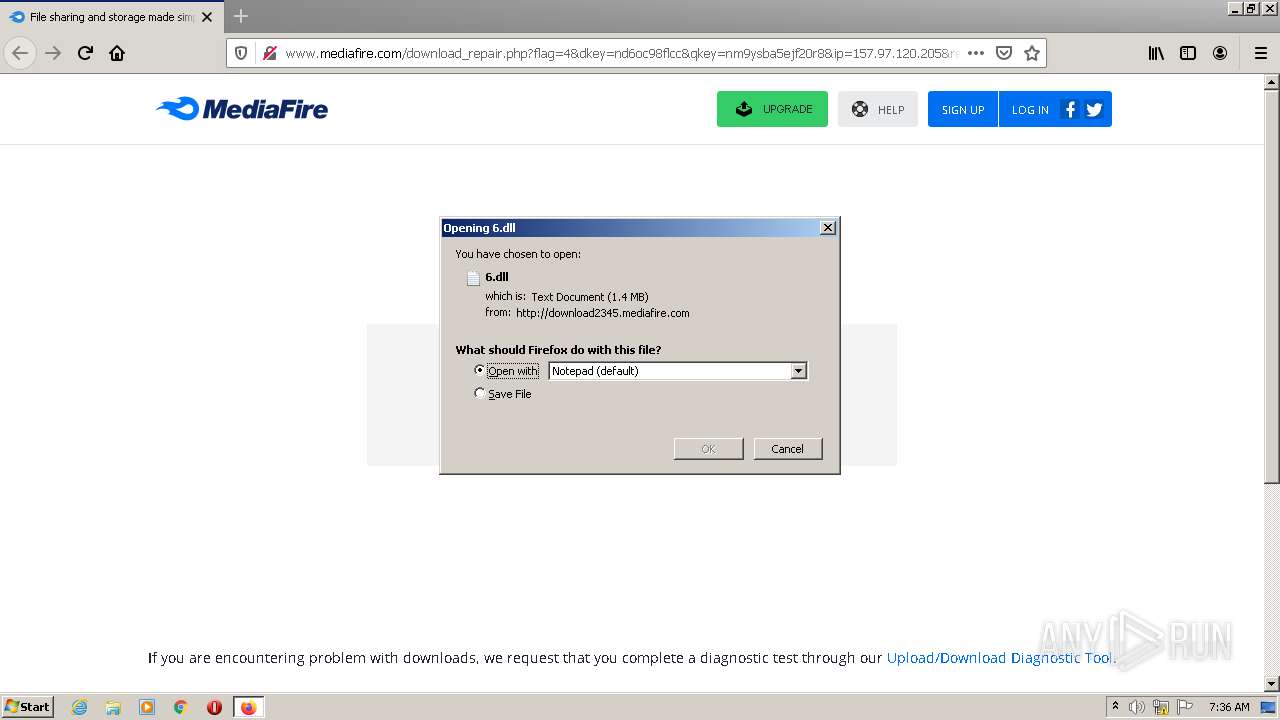Click the 6.dll file icon
Viewport: 1280px width, 720px height.
(x=474, y=278)
